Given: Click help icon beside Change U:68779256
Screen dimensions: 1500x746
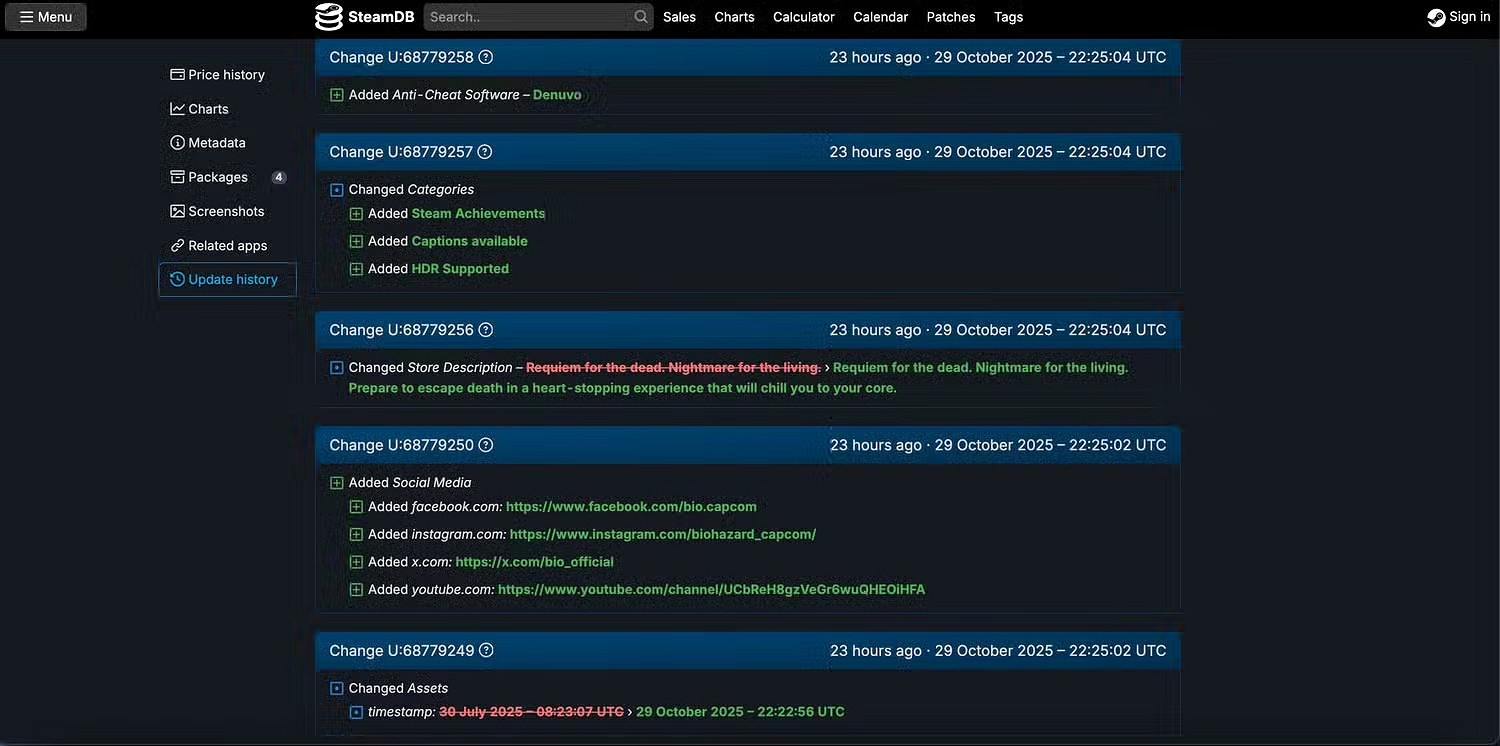Looking at the screenshot, I should [486, 330].
